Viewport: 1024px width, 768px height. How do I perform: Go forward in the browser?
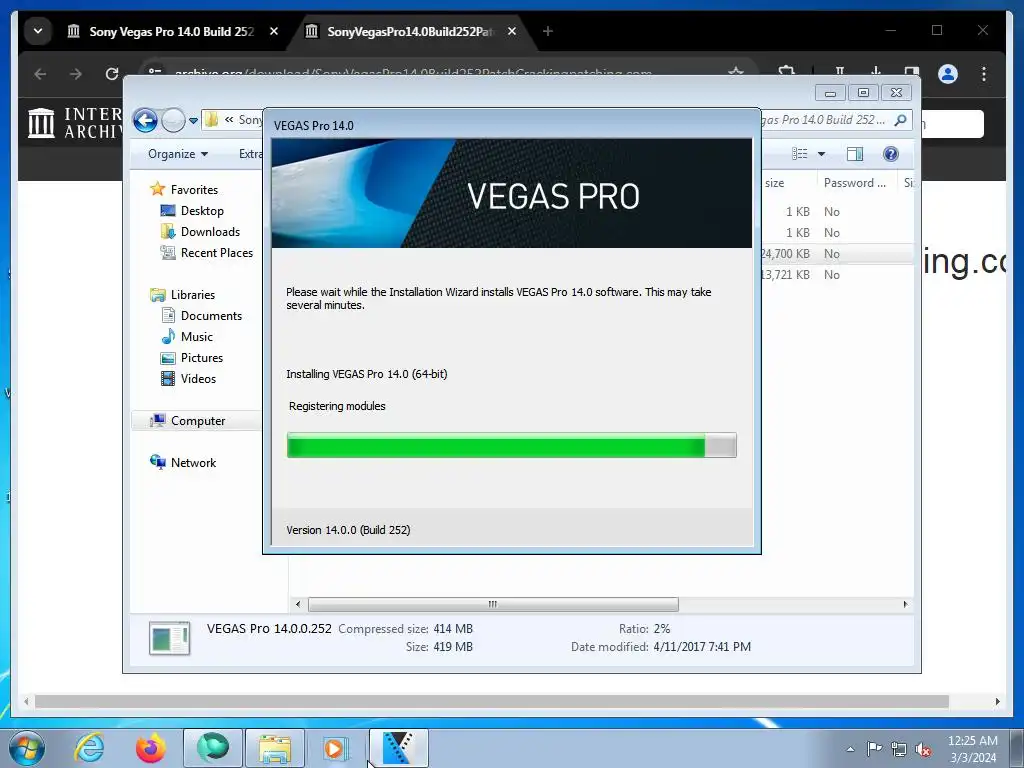(76, 74)
